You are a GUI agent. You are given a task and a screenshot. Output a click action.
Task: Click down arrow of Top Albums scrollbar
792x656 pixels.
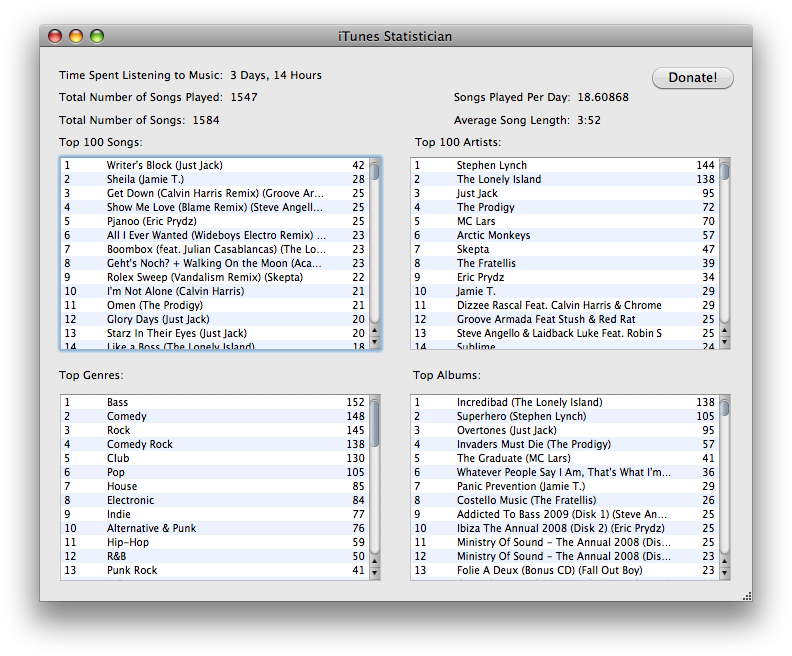click(x=724, y=573)
